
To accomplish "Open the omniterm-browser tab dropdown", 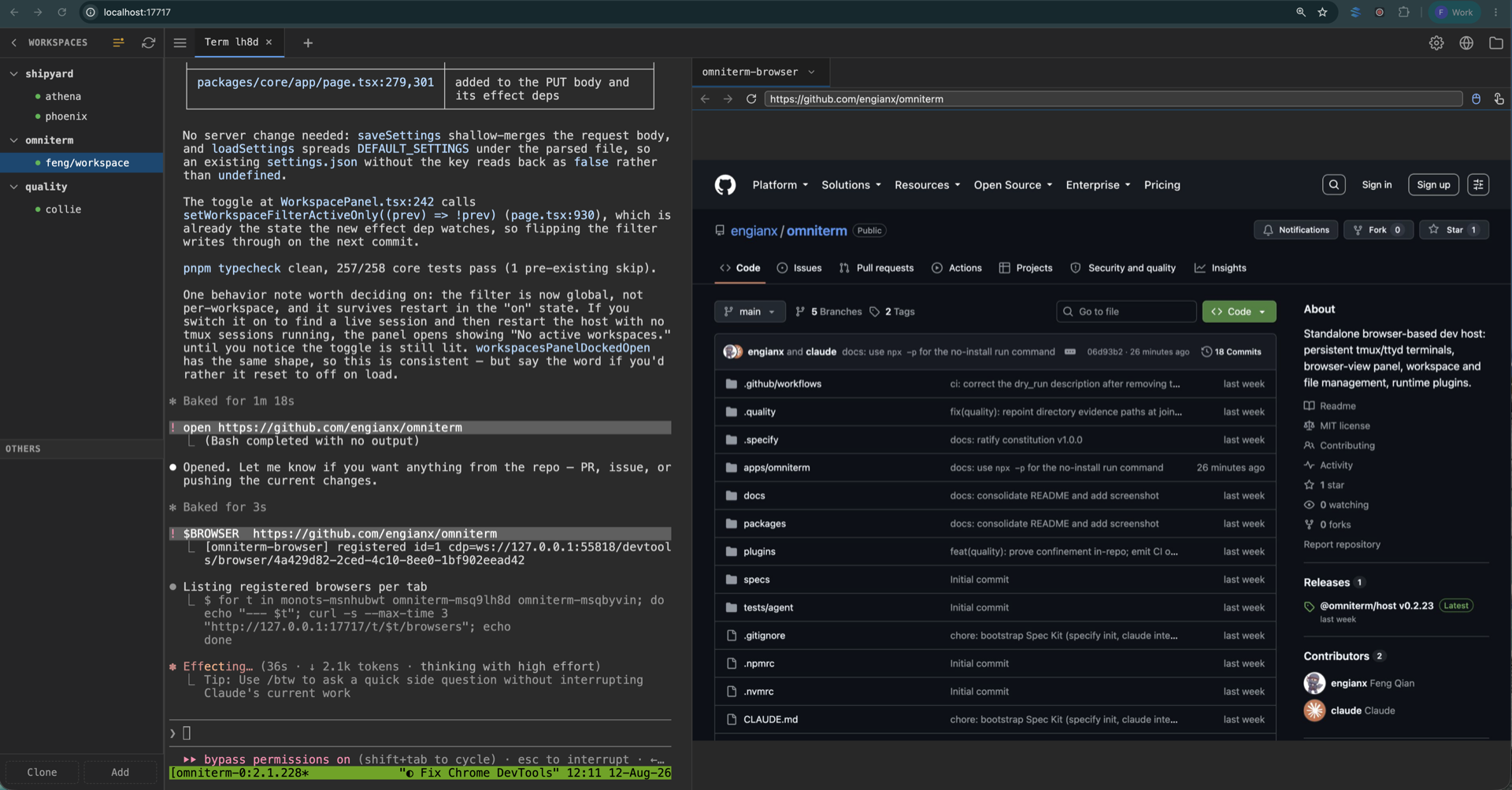I will pos(811,72).
